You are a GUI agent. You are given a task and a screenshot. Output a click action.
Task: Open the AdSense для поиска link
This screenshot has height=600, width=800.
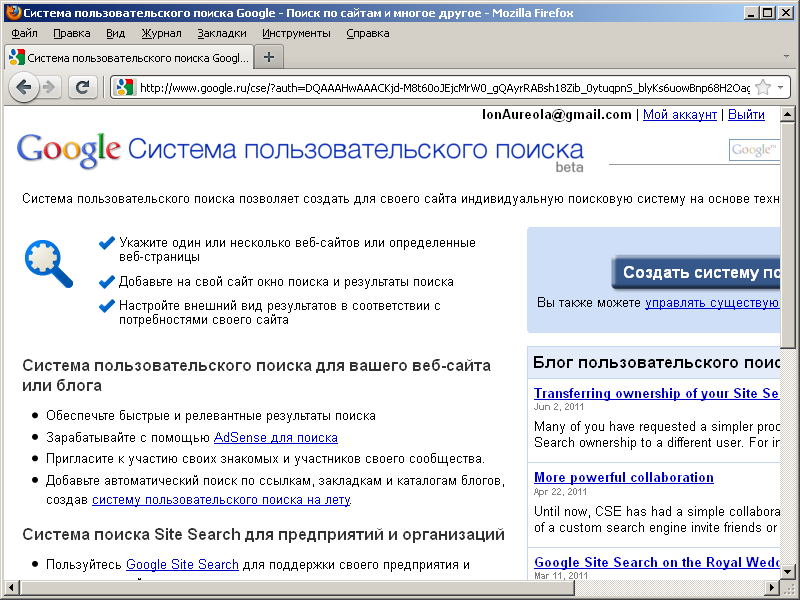pyautogui.click(x=275, y=437)
